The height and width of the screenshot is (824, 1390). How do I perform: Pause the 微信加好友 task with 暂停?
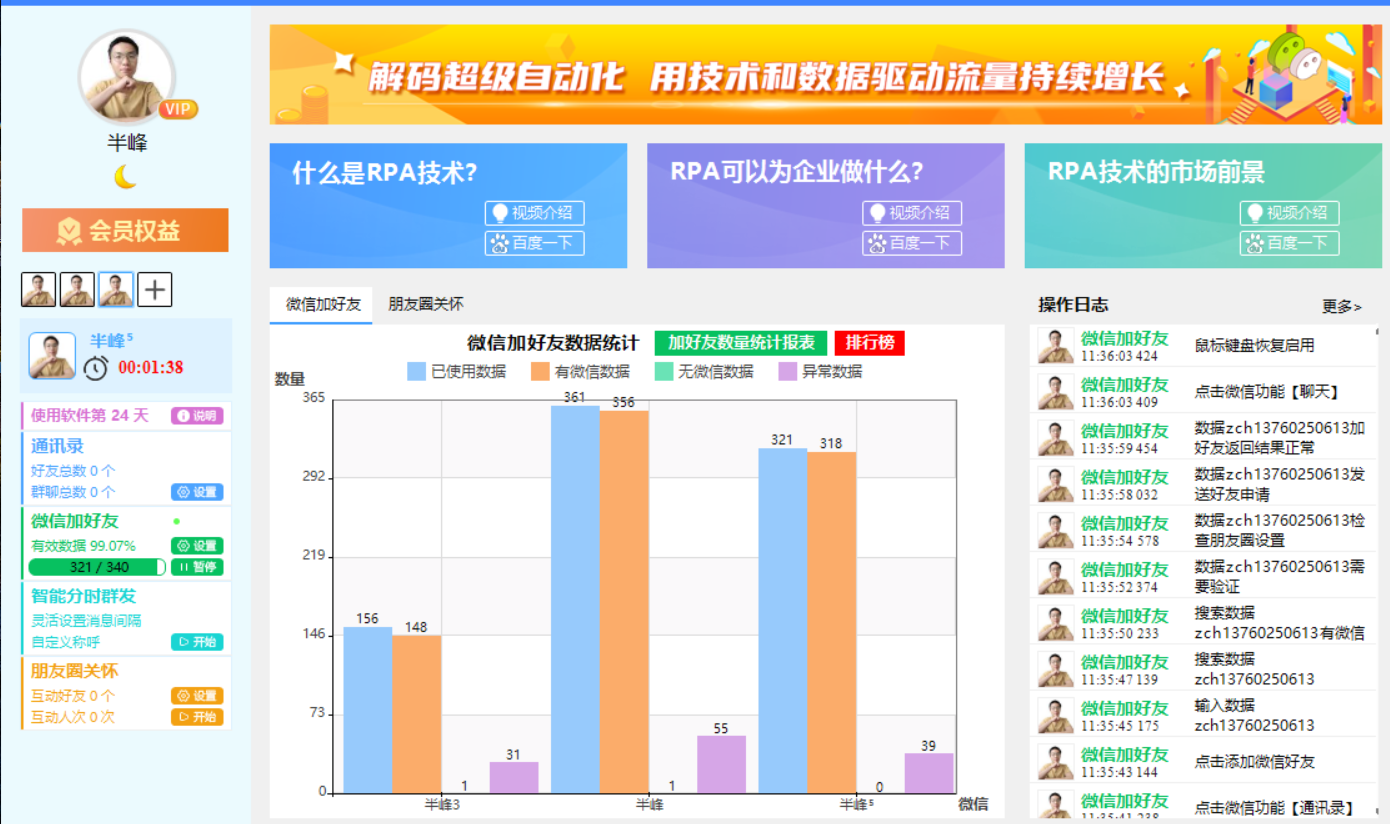(197, 567)
